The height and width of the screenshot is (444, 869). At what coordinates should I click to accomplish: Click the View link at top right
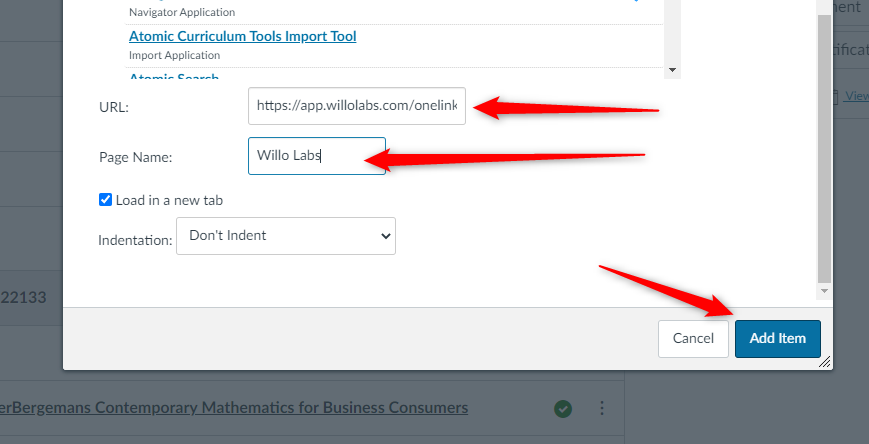[x=857, y=96]
